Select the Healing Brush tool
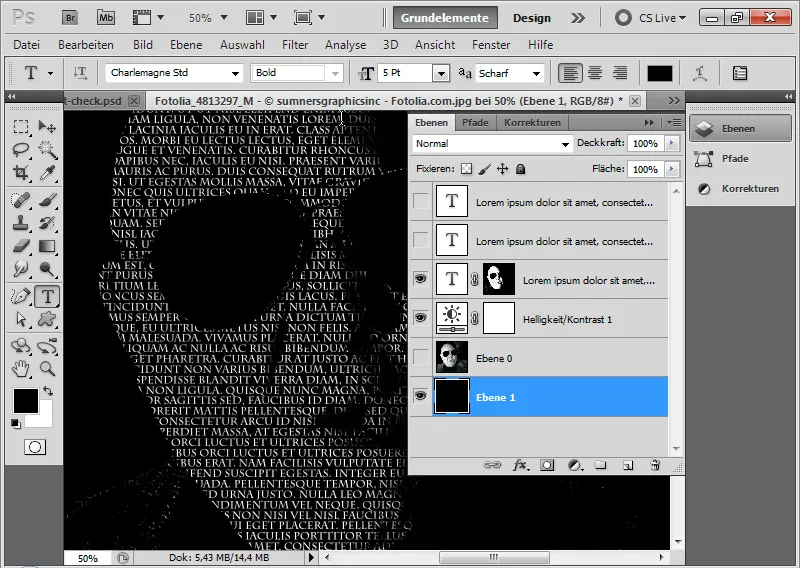 (x=21, y=200)
